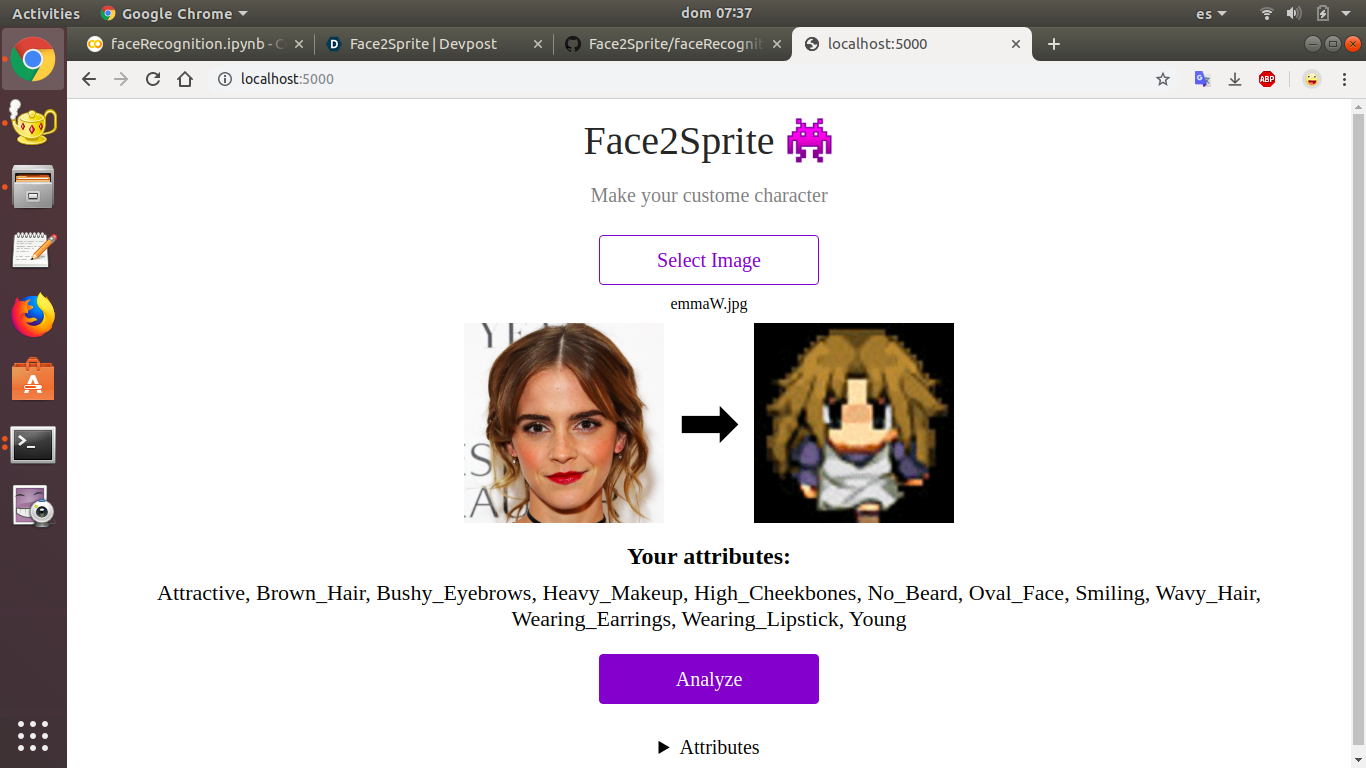Click the generated pixel sprite image
This screenshot has width=1366, height=768.
(854, 423)
